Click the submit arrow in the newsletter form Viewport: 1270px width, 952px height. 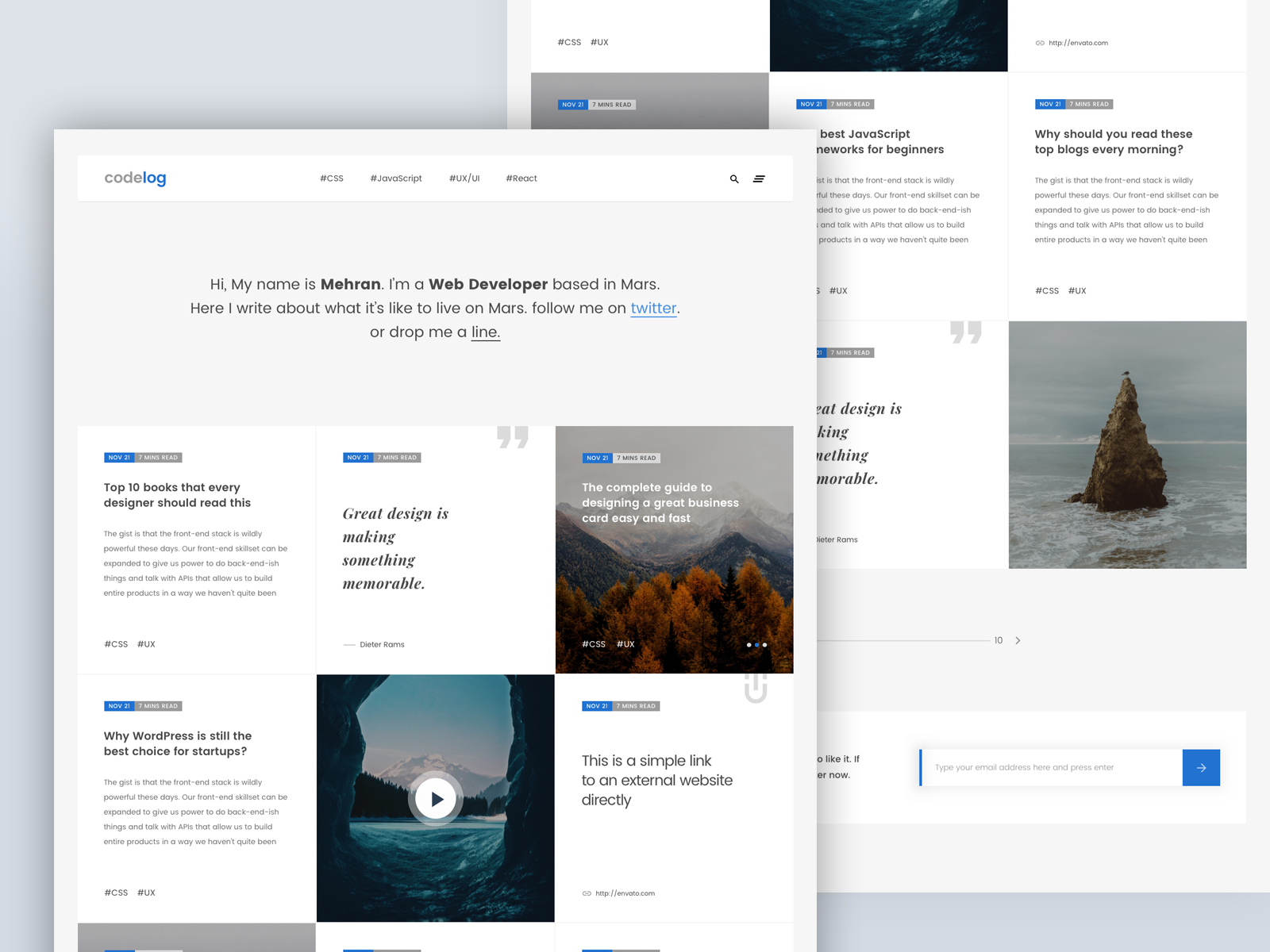[x=1202, y=767]
